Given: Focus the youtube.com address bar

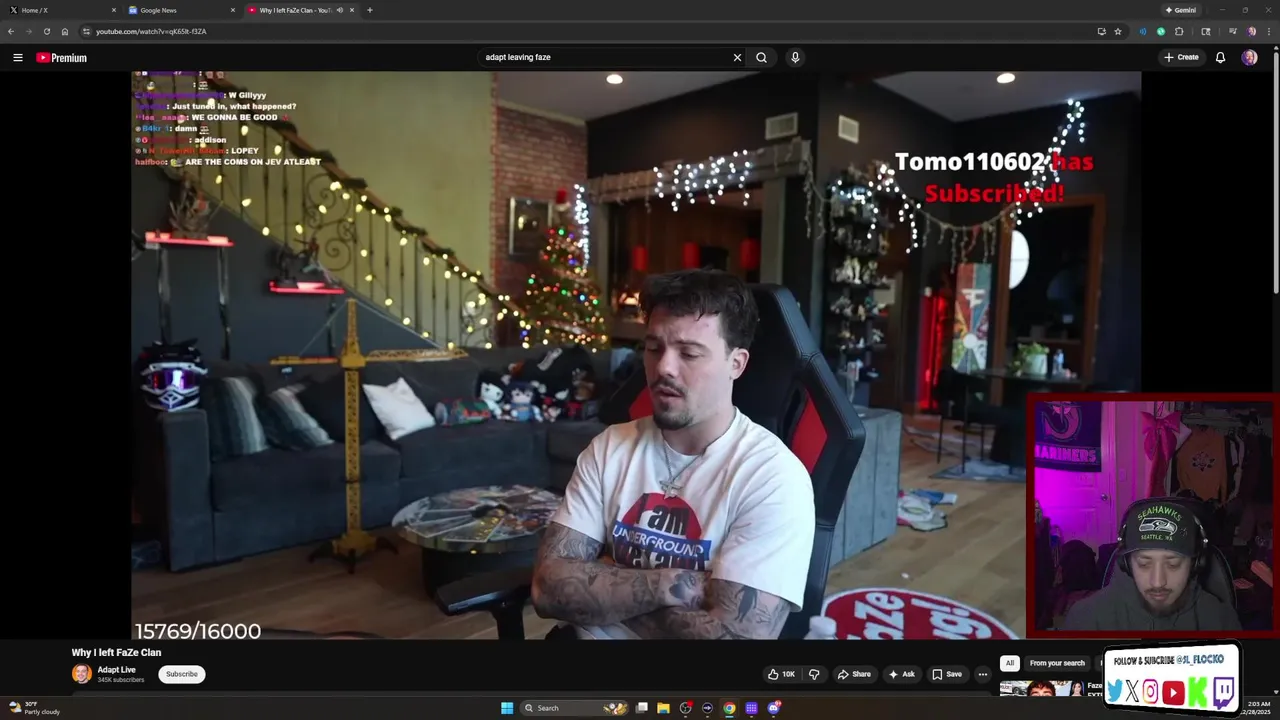Looking at the screenshot, I should (590, 31).
